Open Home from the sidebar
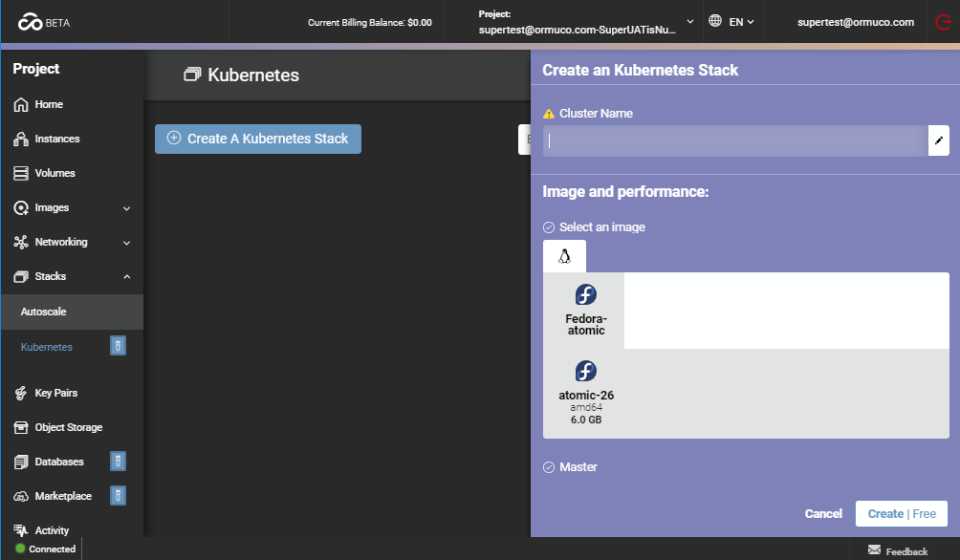 [x=48, y=104]
